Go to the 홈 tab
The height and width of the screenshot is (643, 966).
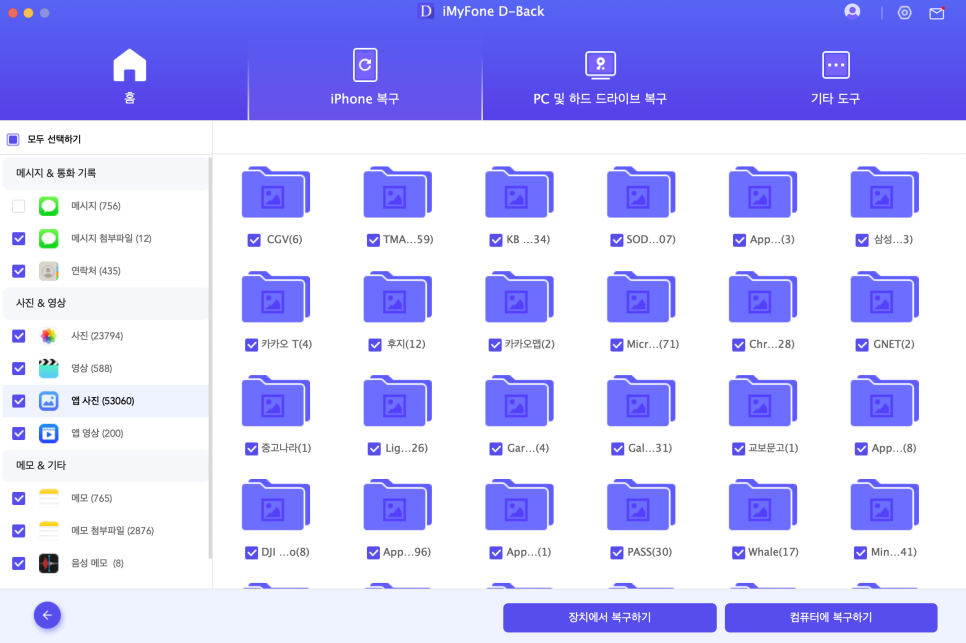click(129, 77)
